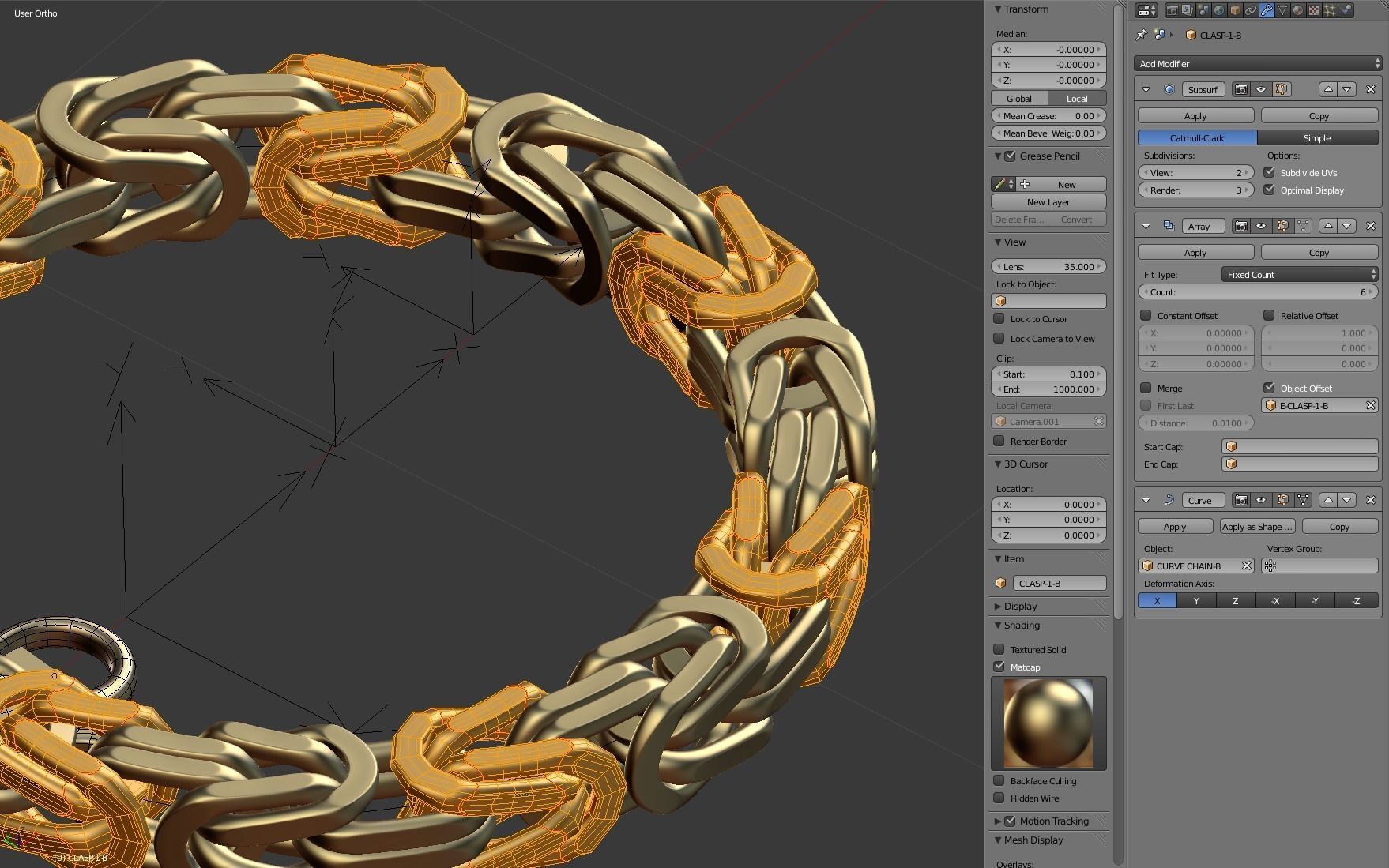Viewport: 1389px width, 868px height.
Task: Open the editor type selector in properties header
Action: (x=1146, y=10)
